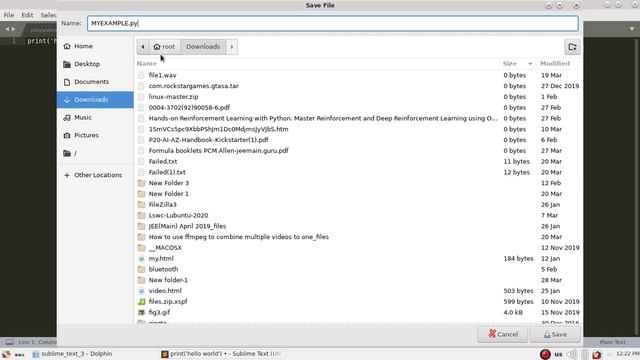Click the fig3.gif image icon
This screenshot has height=360, width=640.
click(x=141, y=312)
